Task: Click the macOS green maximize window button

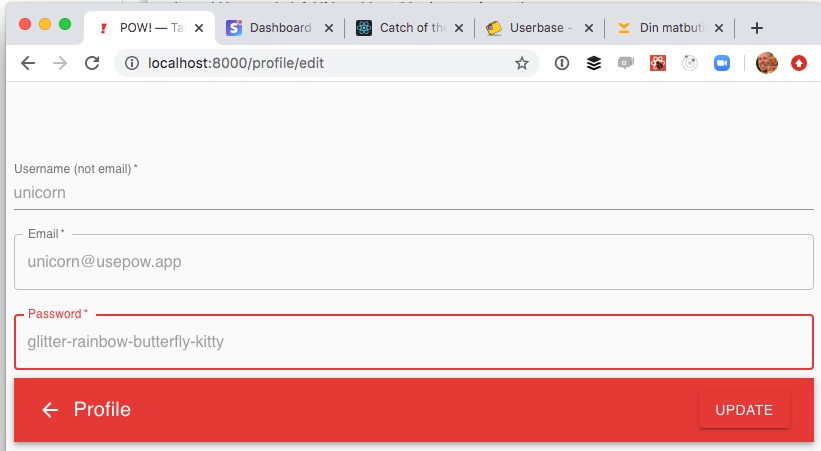Action: (65, 24)
